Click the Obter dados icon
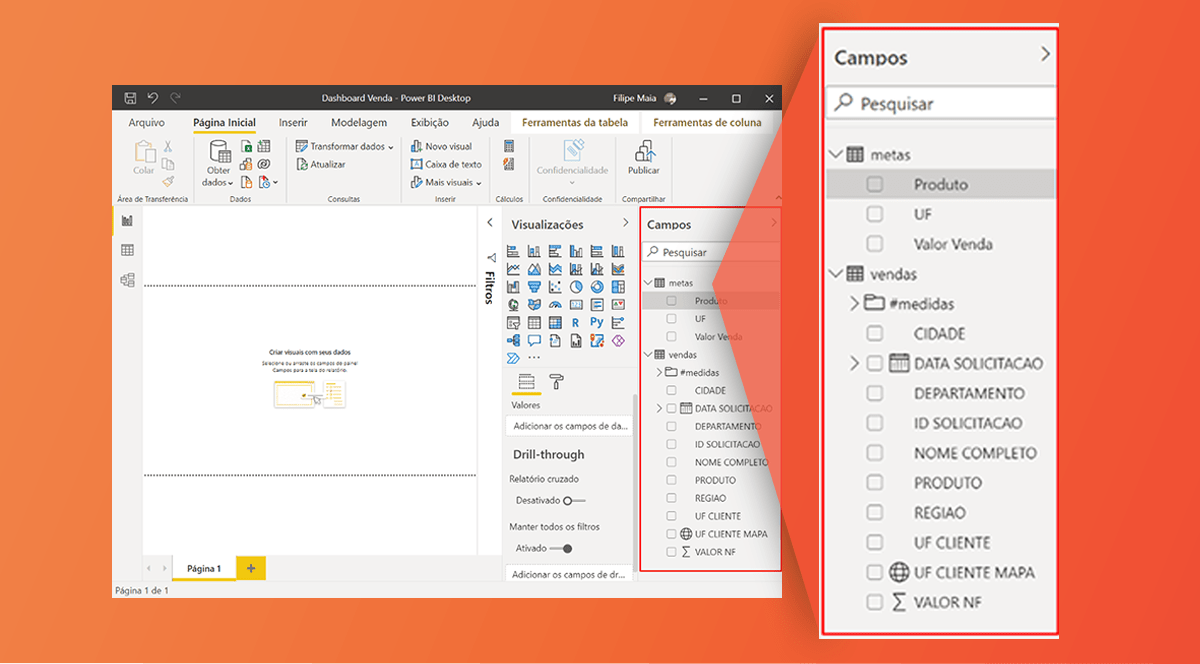 tap(218, 153)
